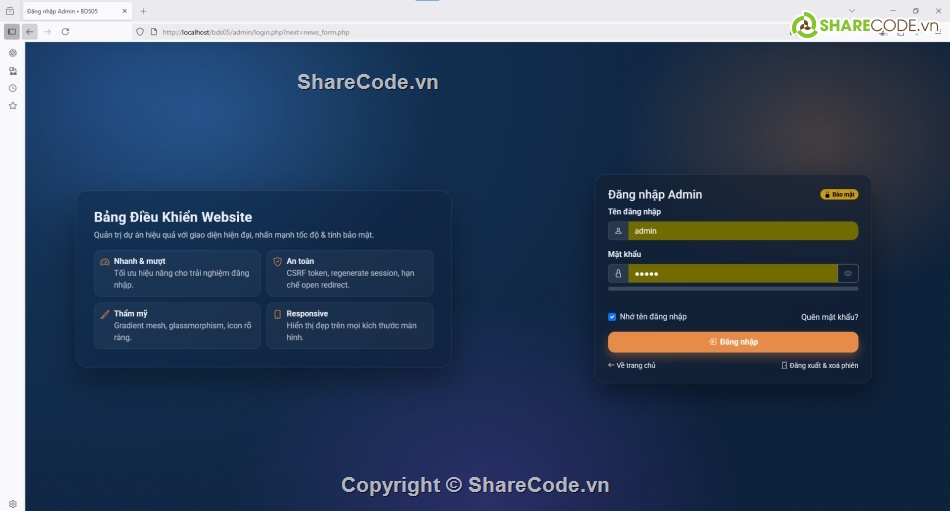This screenshot has height=511, width=950.
Task: Click the Thẩm mỹ brush icon
Action: 105,314
